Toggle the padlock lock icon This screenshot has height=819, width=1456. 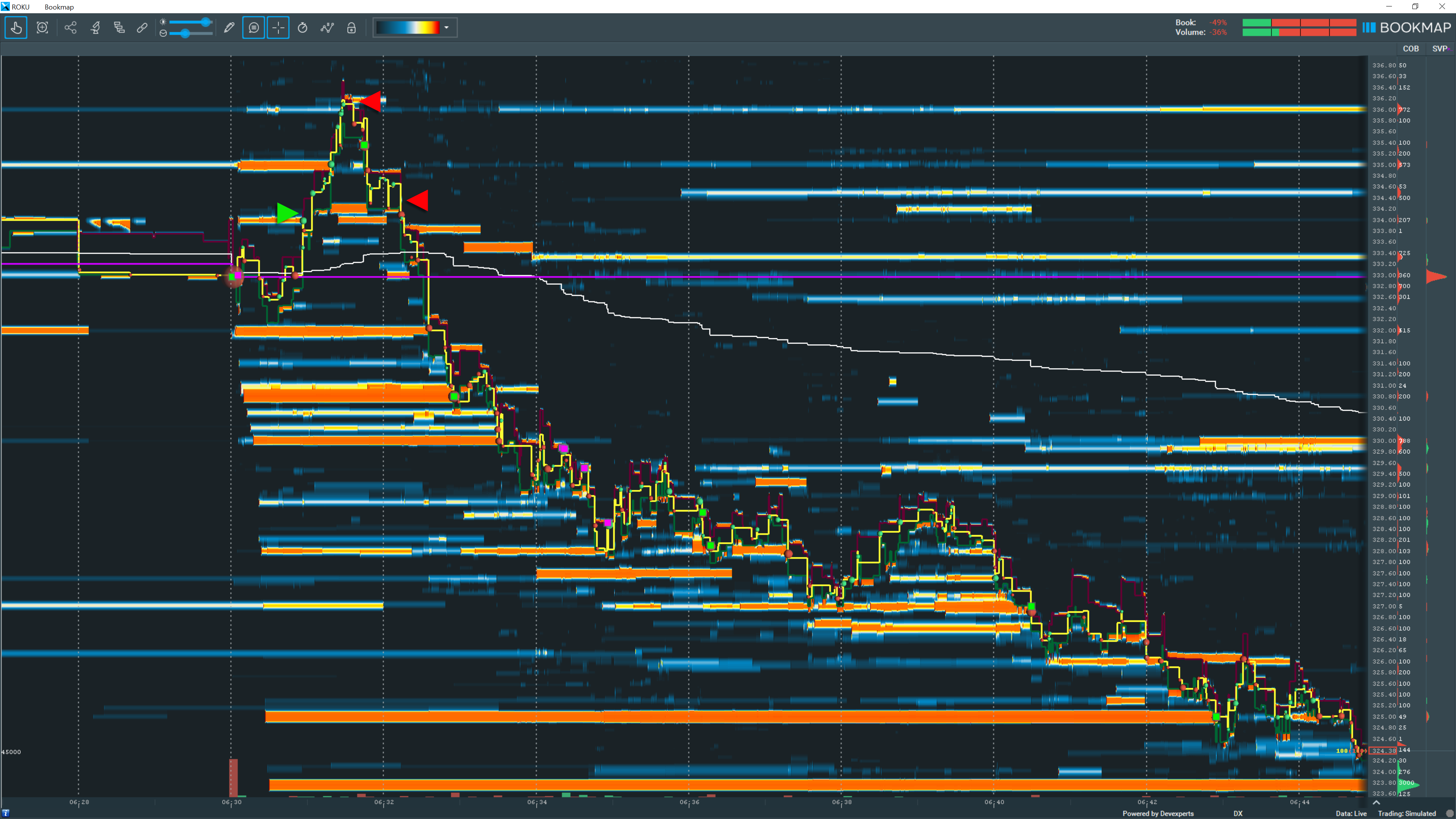pyautogui.click(x=351, y=28)
